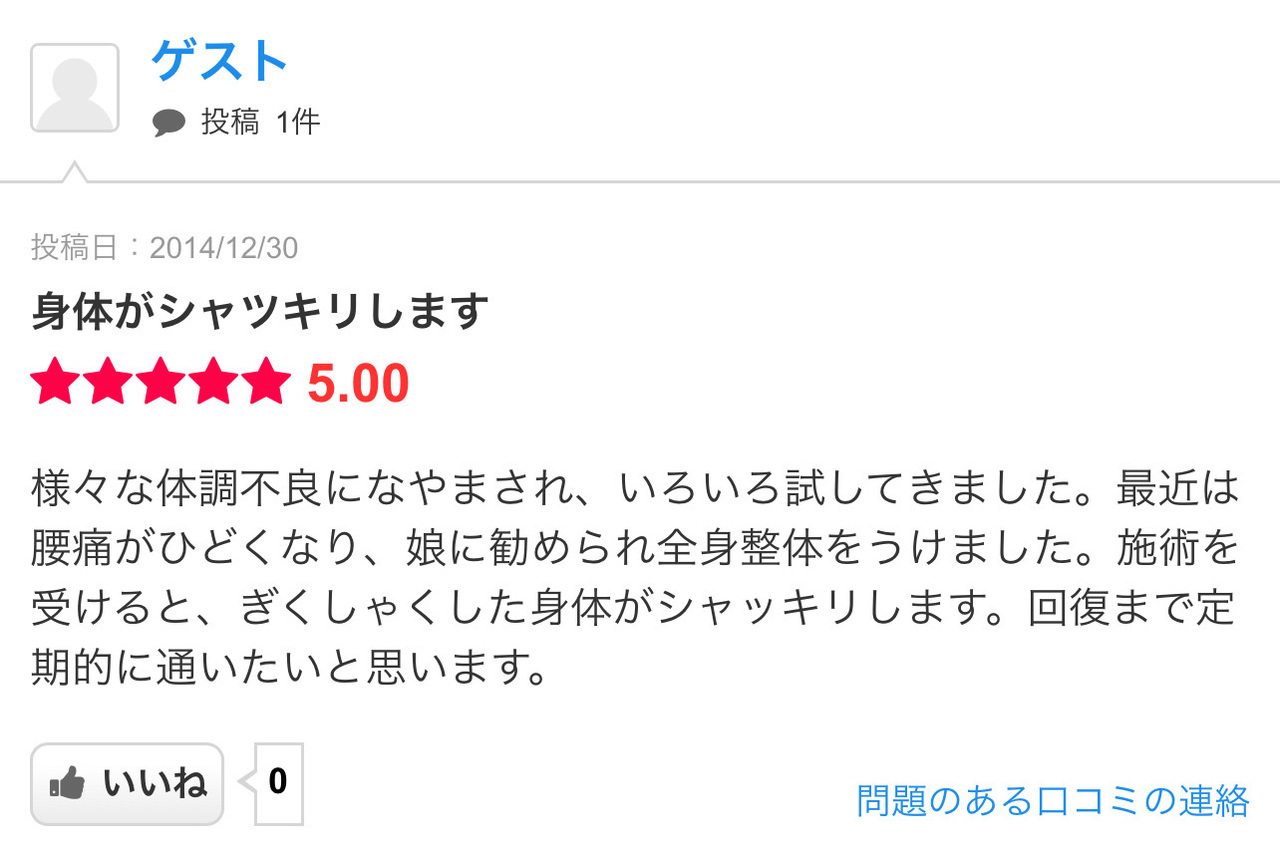This screenshot has height=855, width=1280.
Task: Click the guest's default avatar picture
Action: click(x=75, y=88)
